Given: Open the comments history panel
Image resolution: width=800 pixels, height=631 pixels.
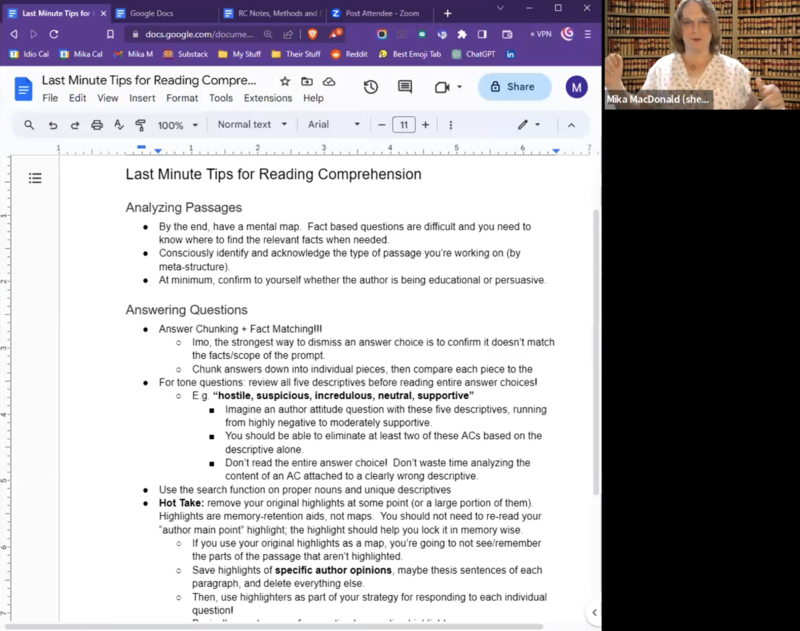Looking at the screenshot, I should point(405,87).
